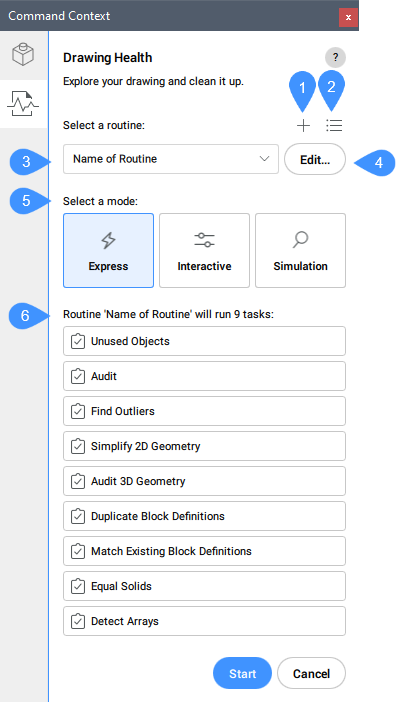Click Duplicate Block Definitions clipboard icon
Image resolution: width=396 pixels, height=702 pixels.
(78, 516)
